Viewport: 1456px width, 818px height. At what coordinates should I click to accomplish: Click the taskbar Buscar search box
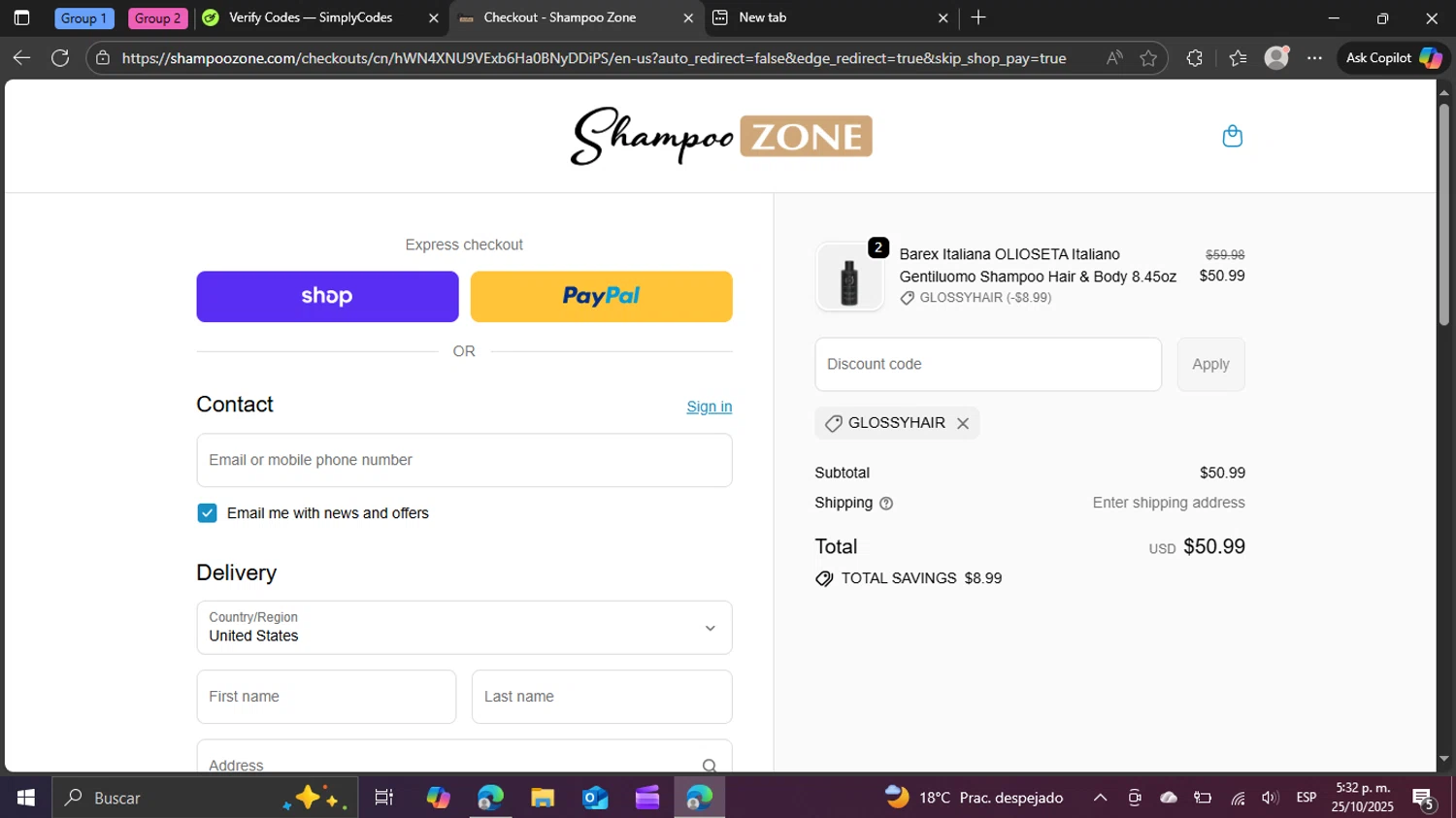tap(205, 798)
